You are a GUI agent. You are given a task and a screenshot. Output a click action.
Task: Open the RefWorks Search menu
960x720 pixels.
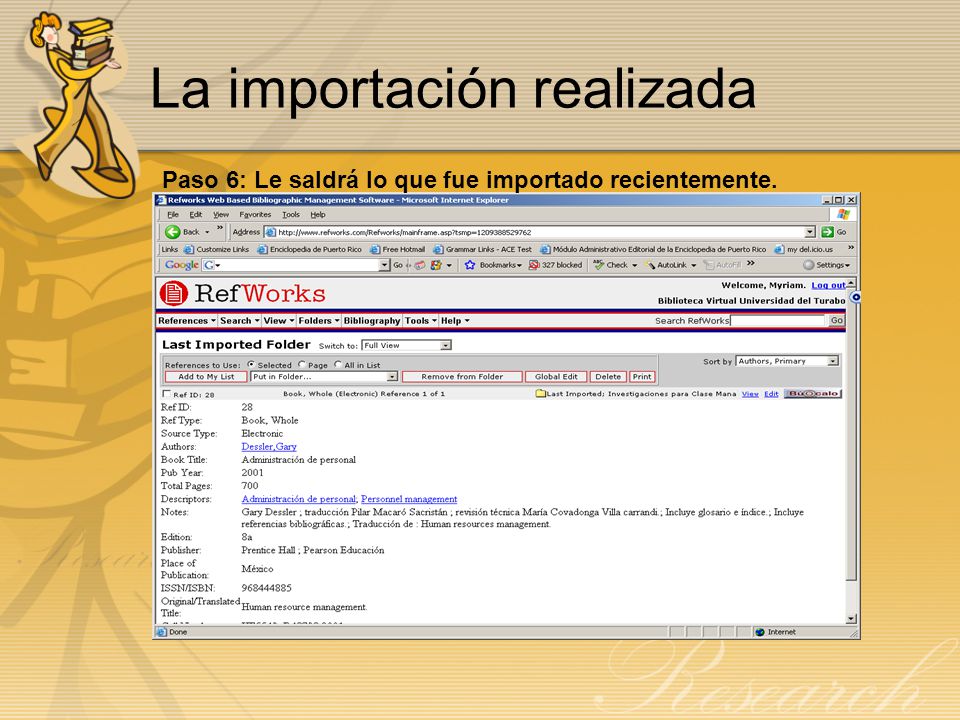click(239, 321)
